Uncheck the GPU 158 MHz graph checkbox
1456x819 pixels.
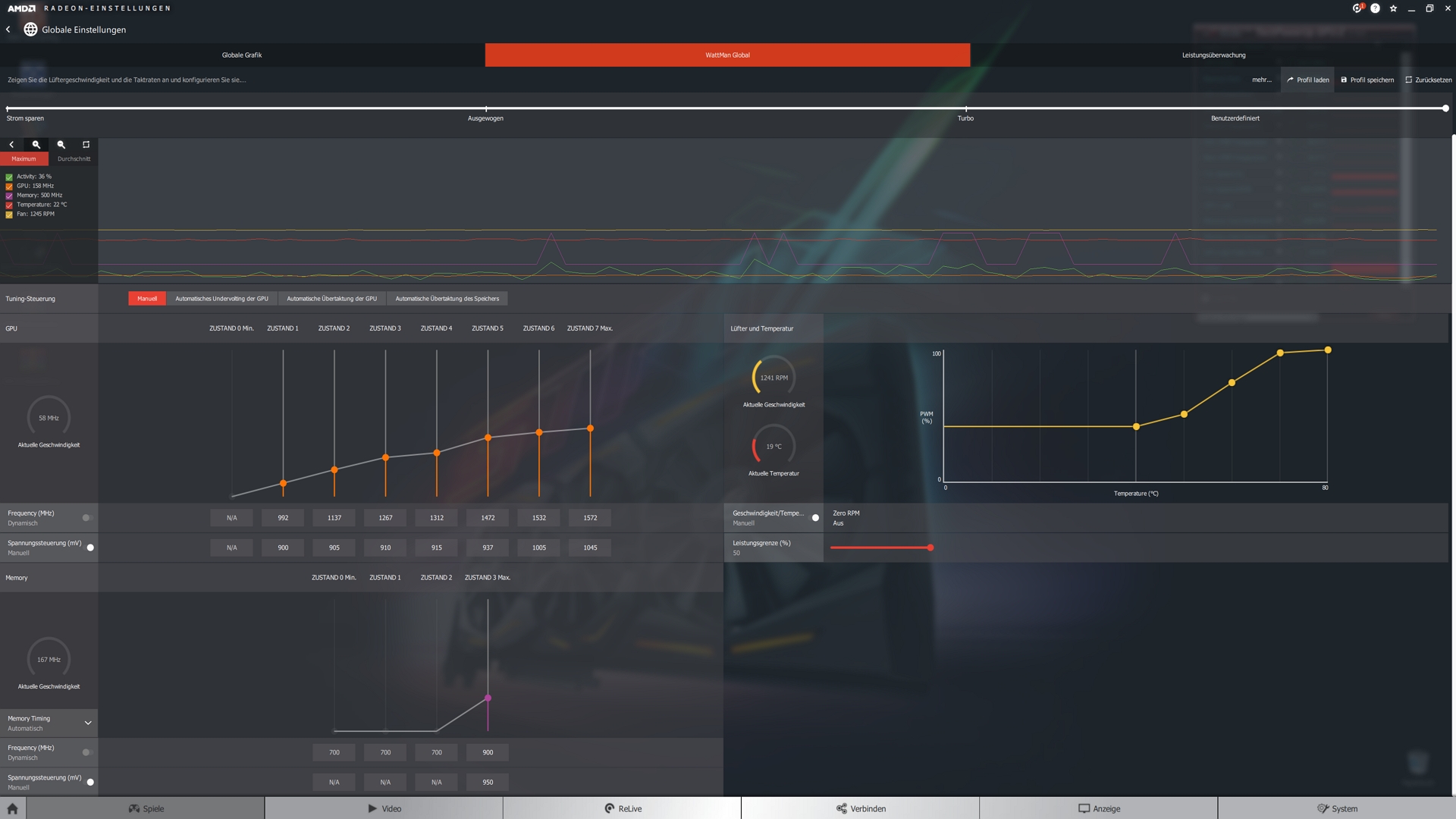pyautogui.click(x=9, y=186)
